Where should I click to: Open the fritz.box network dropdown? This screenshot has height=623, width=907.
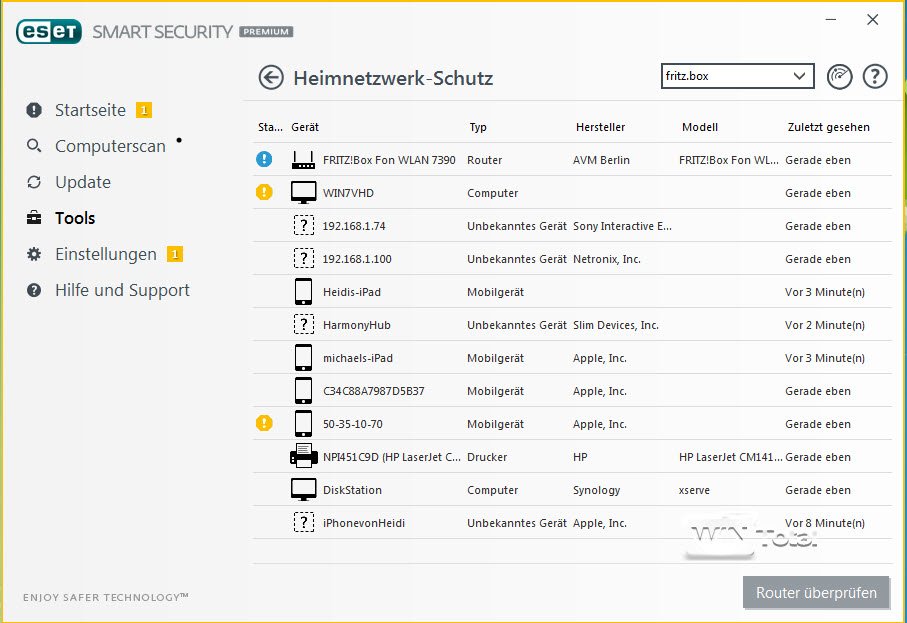738,76
